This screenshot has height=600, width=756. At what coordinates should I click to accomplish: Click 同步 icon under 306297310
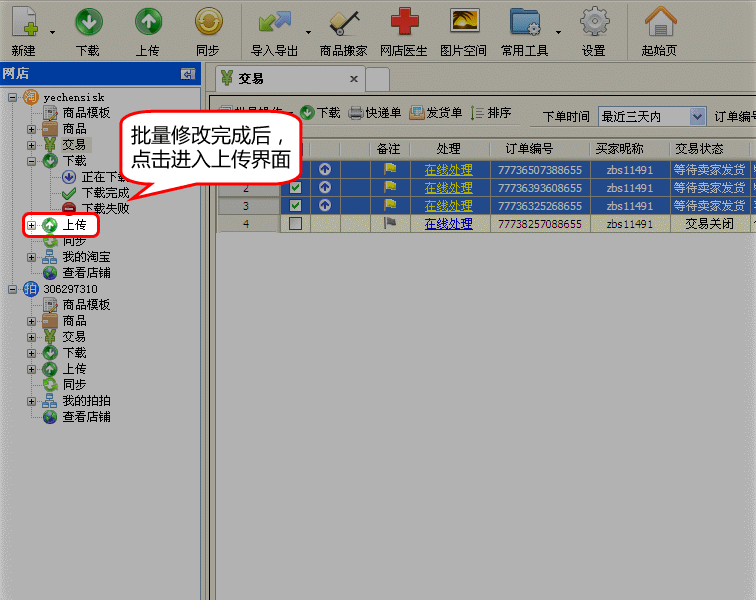pyautogui.click(x=50, y=385)
